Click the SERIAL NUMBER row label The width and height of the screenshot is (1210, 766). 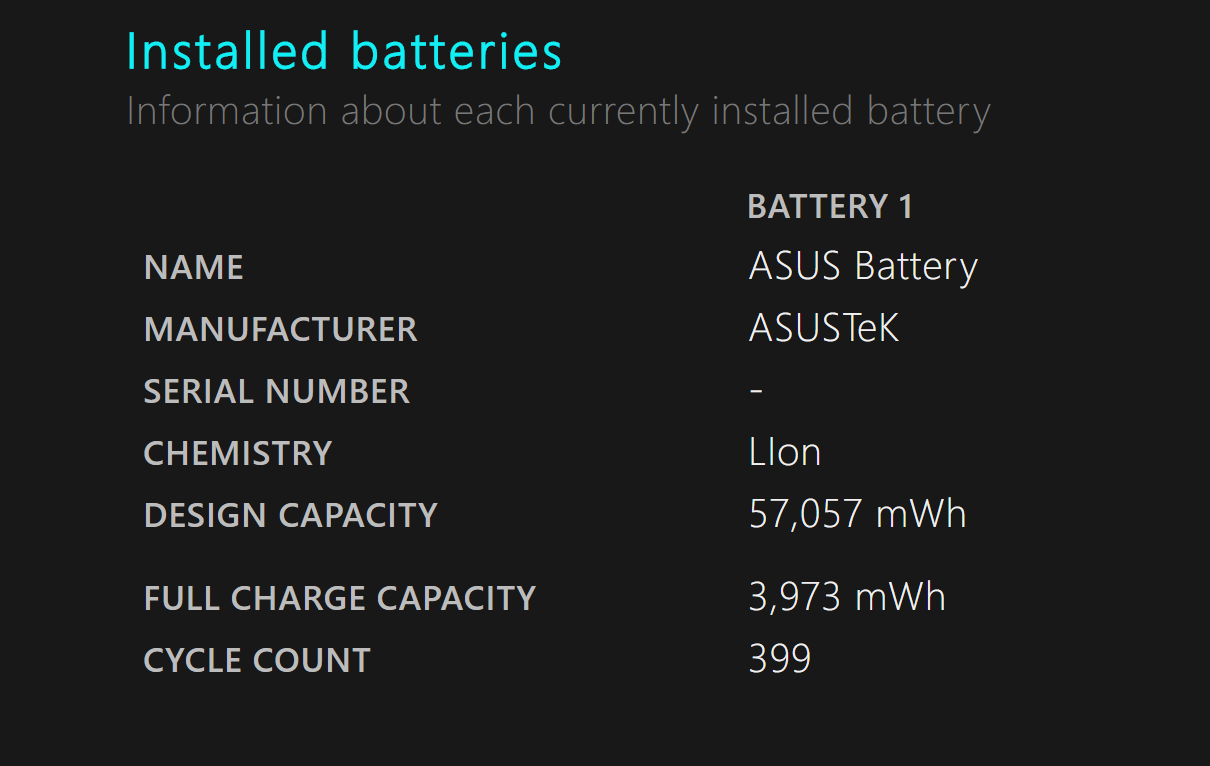pos(277,391)
